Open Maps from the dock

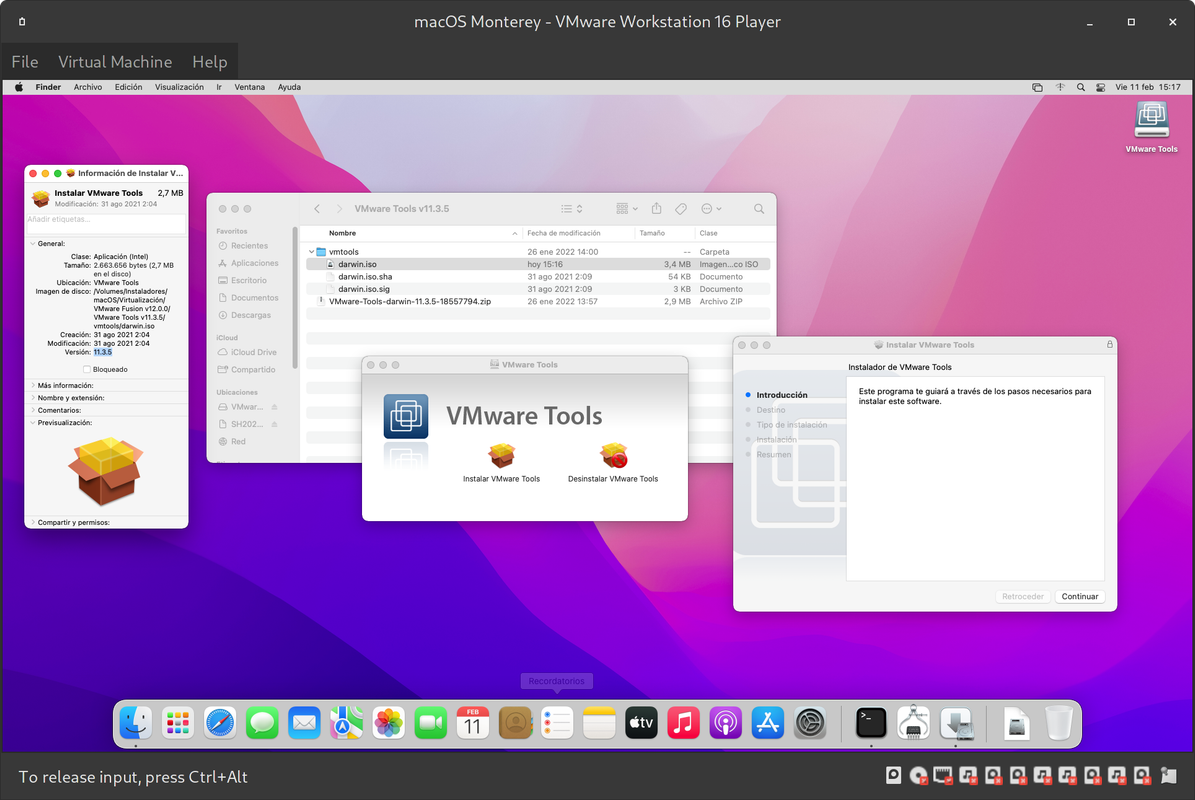[346, 722]
